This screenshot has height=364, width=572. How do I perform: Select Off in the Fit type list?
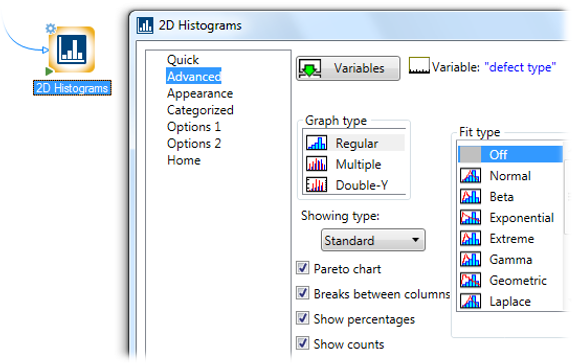point(510,155)
